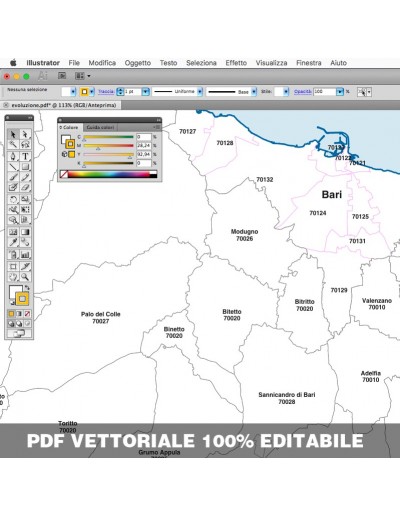Image resolution: width=400 pixels, height=517 pixels.
Task: Open the Uniforme width profile dropdown
Action: coord(200,92)
